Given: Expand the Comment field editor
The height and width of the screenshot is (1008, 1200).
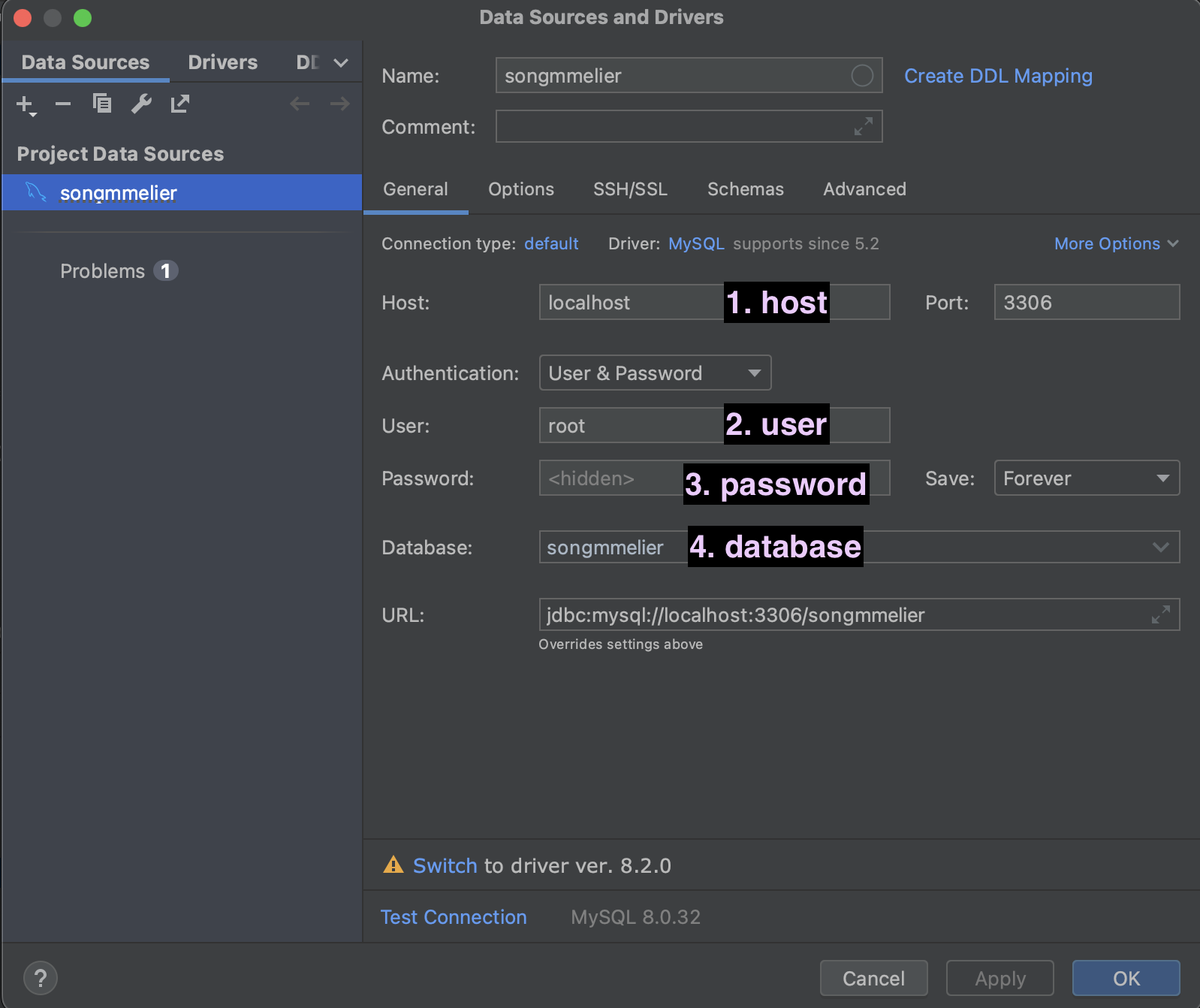Looking at the screenshot, I should (864, 126).
